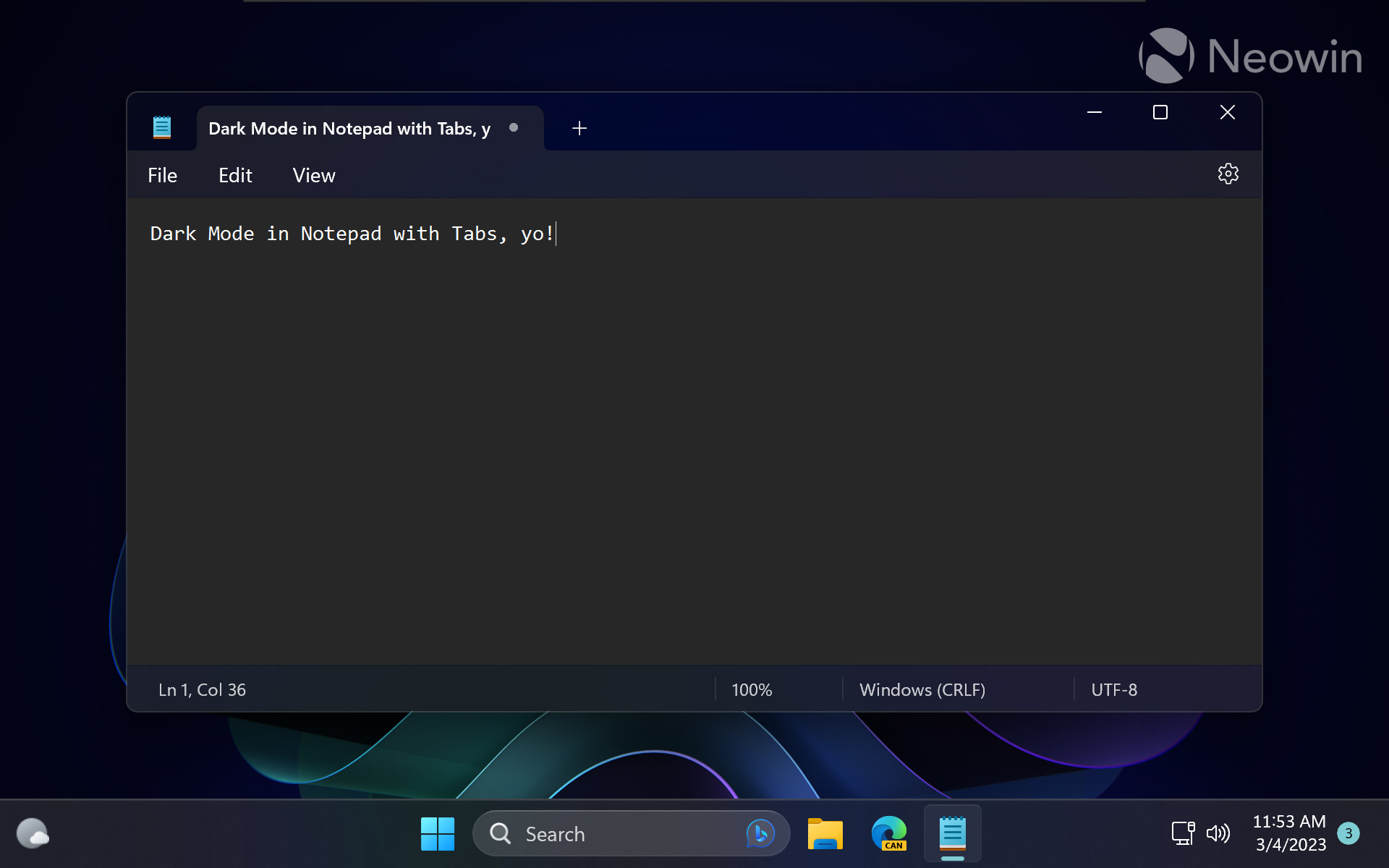Viewport: 1389px width, 868px height.
Task: Open clock and date 11:53 AM
Action: click(x=1290, y=833)
